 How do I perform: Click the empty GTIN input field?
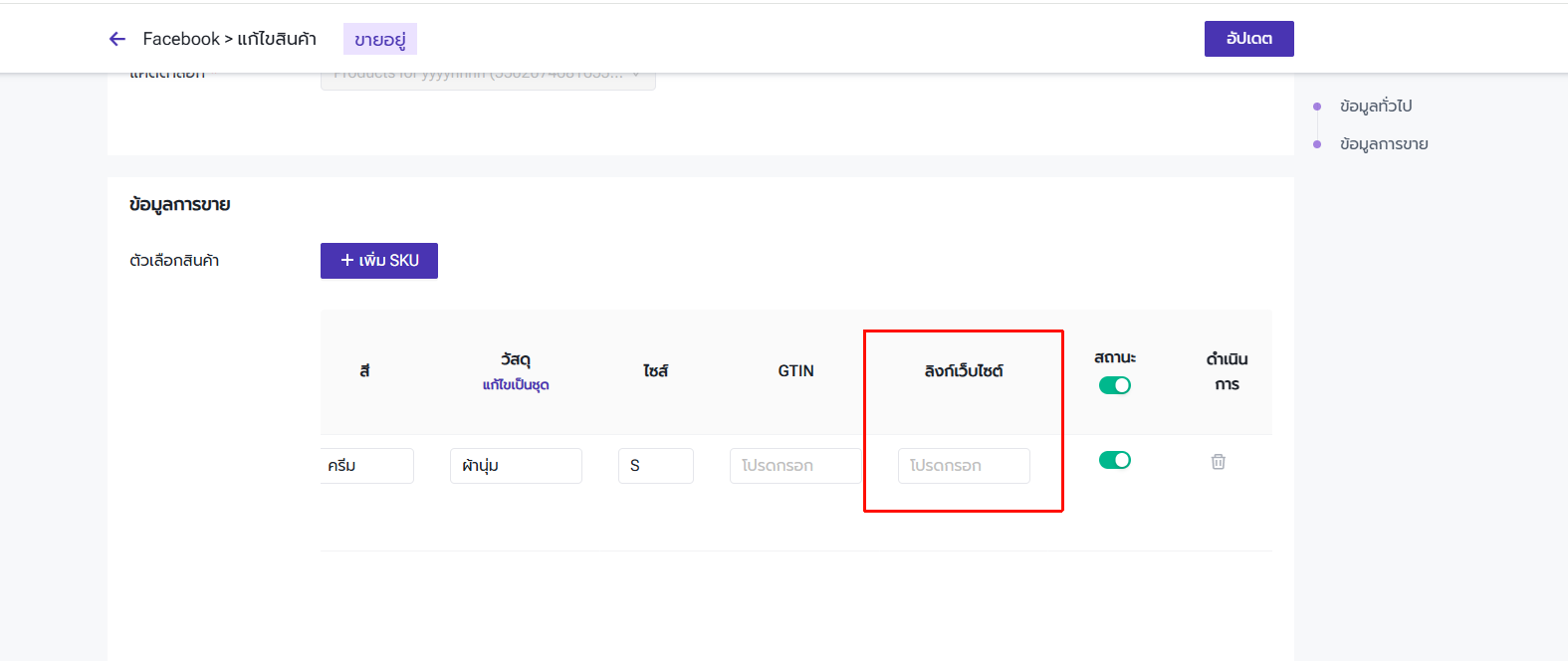[x=794, y=466]
